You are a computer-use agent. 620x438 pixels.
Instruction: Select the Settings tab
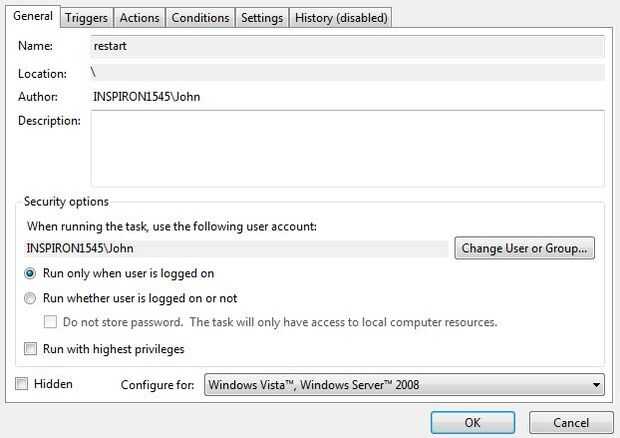click(x=262, y=18)
